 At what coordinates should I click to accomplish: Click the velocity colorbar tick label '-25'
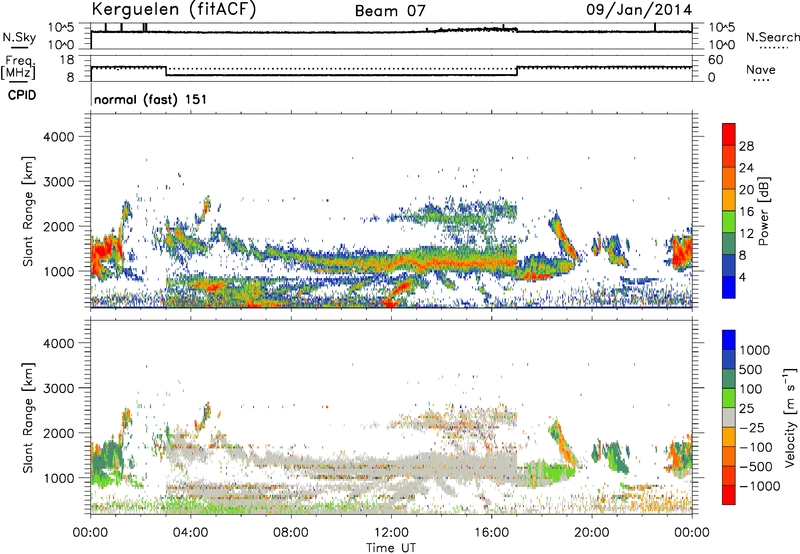click(x=752, y=427)
